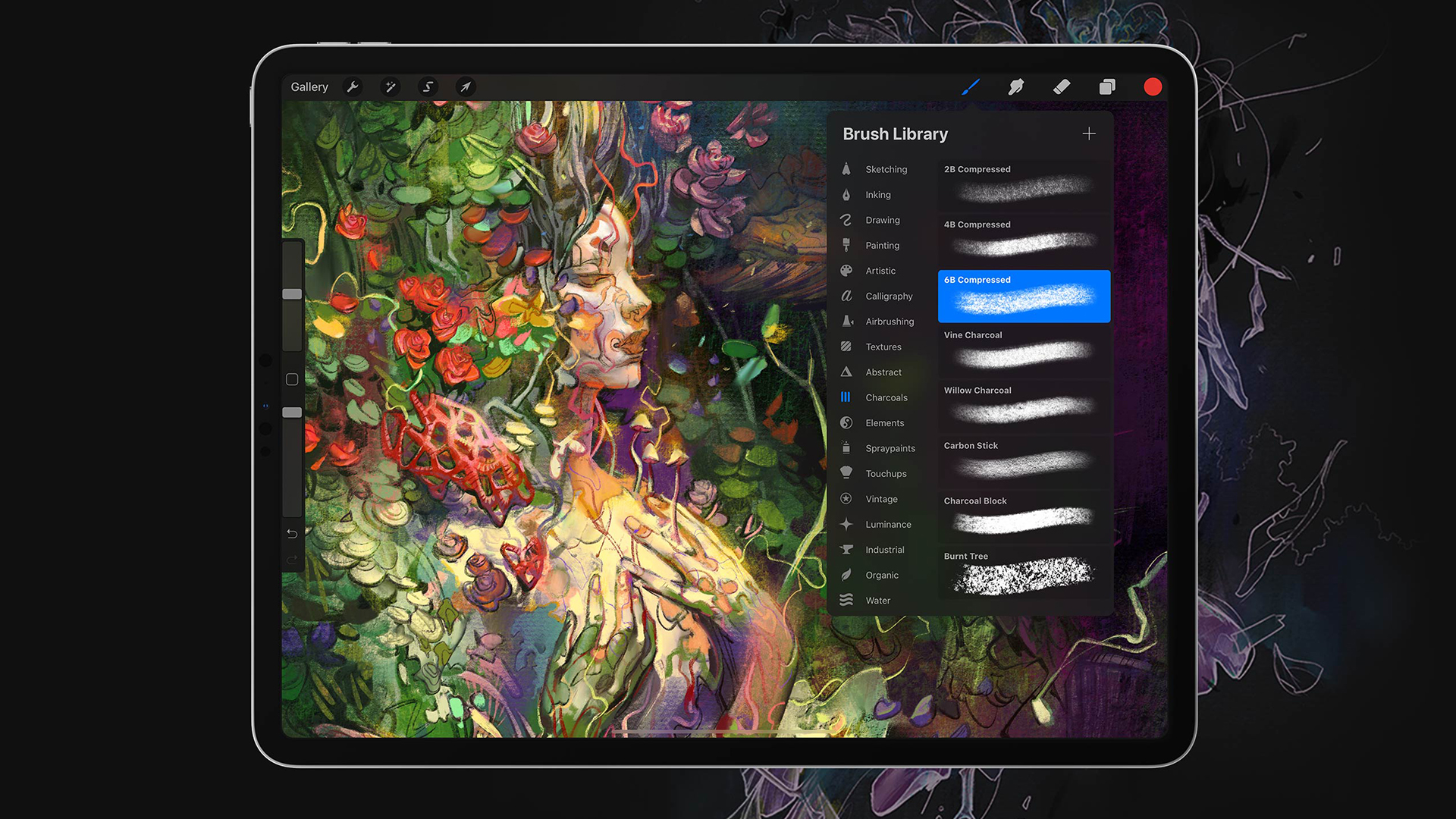The image size is (1456, 819).
Task: Select the Eraser tool
Action: click(1062, 87)
